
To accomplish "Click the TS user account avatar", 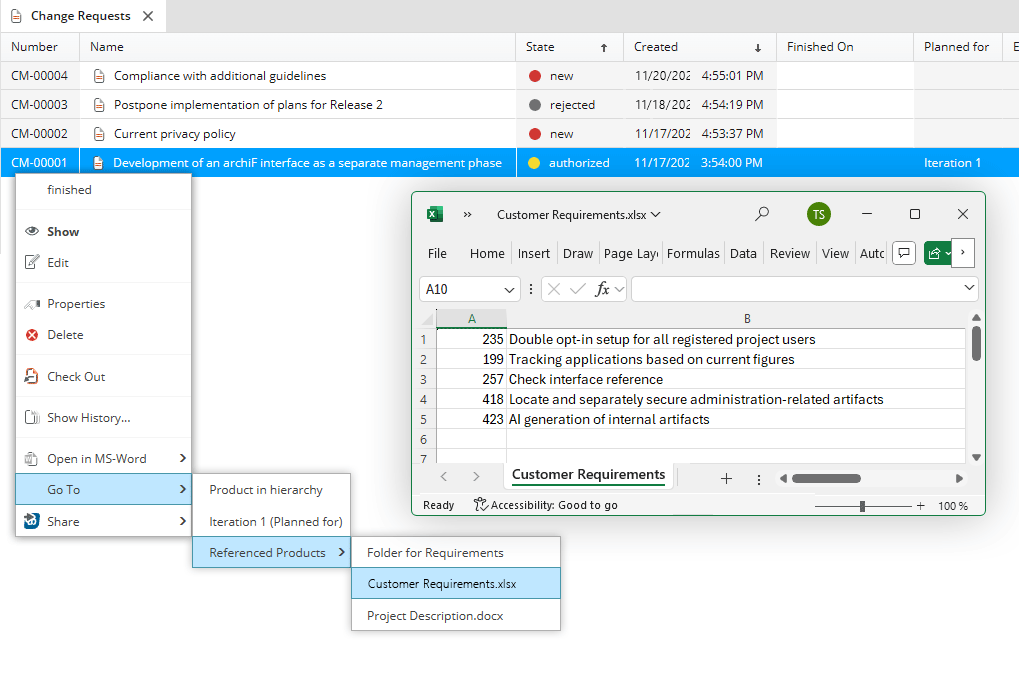I will (819, 214).
